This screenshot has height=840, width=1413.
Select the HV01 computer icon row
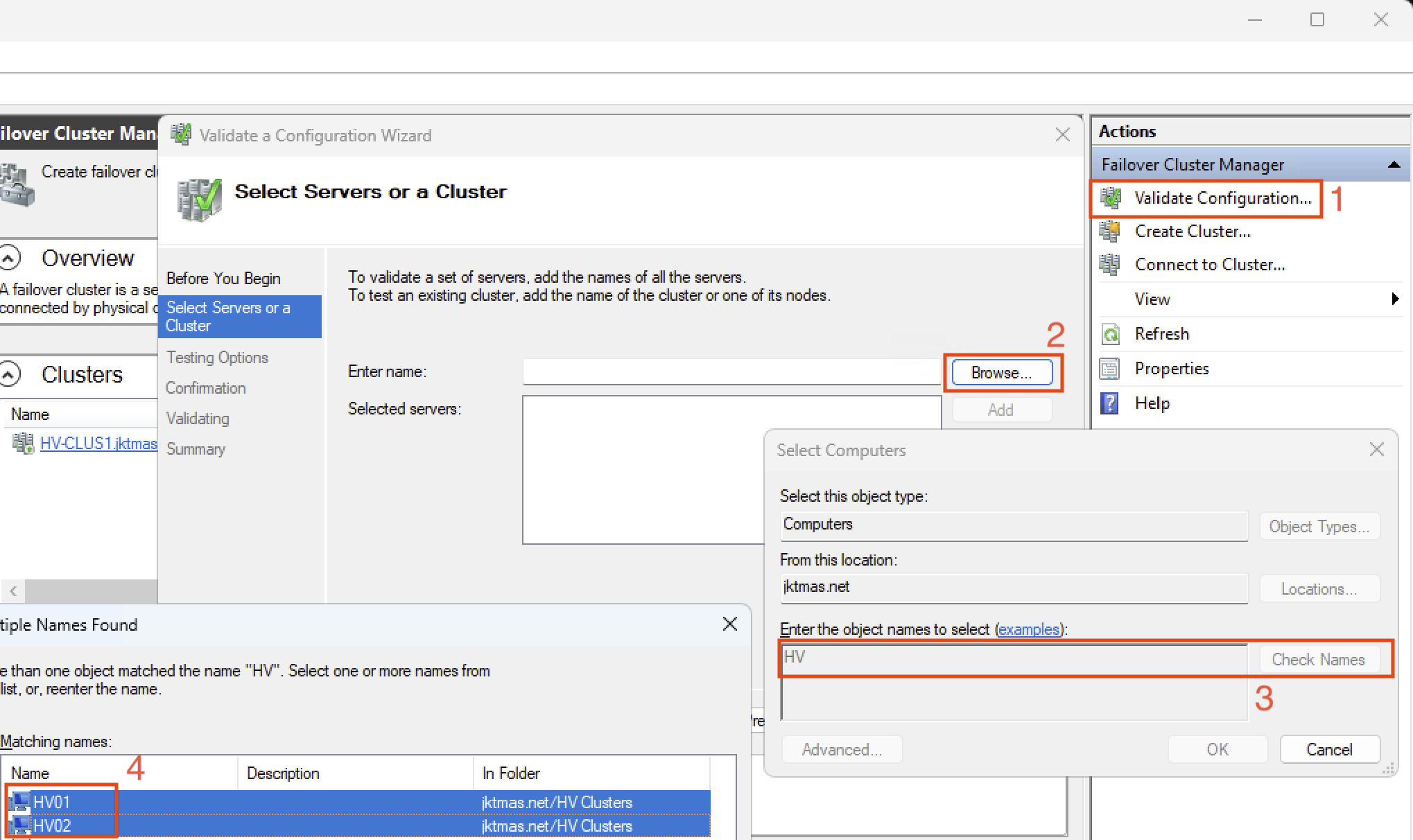[x=21, y=803]
